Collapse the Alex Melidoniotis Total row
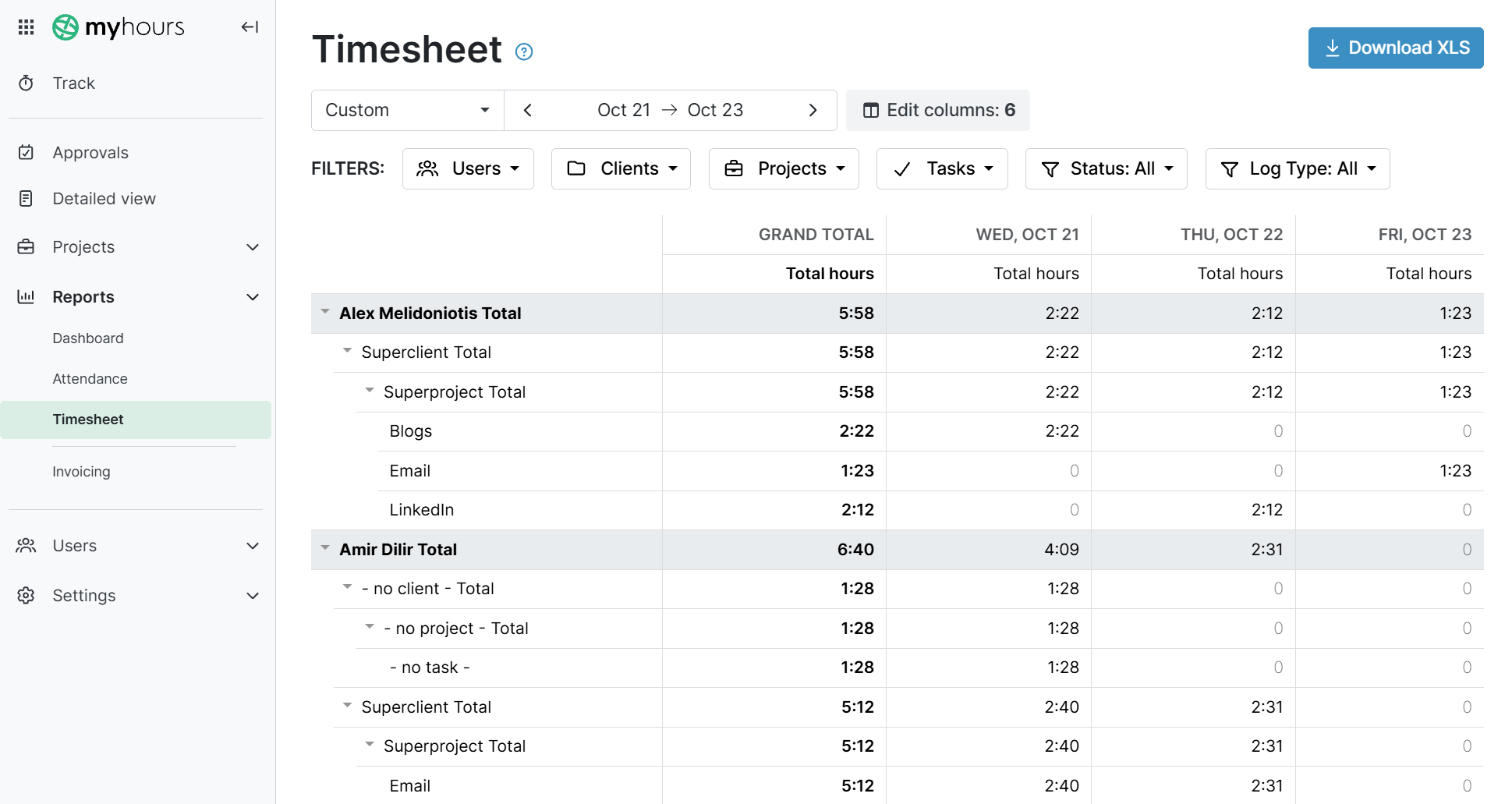This screenshot has height=804, width=1512. 325,312
